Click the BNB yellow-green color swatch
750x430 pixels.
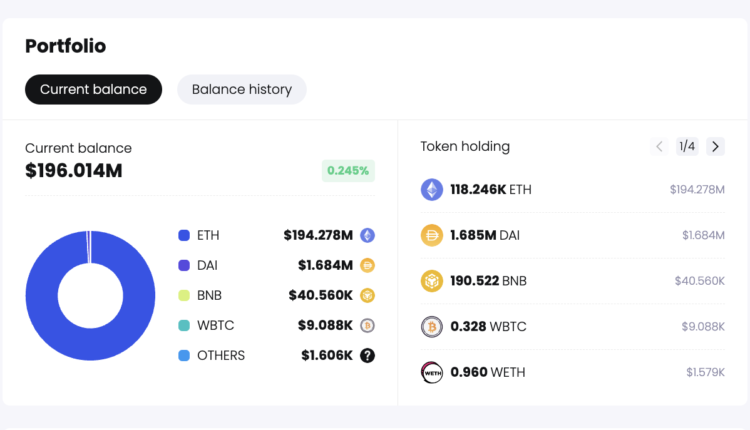tap(184, 295)
